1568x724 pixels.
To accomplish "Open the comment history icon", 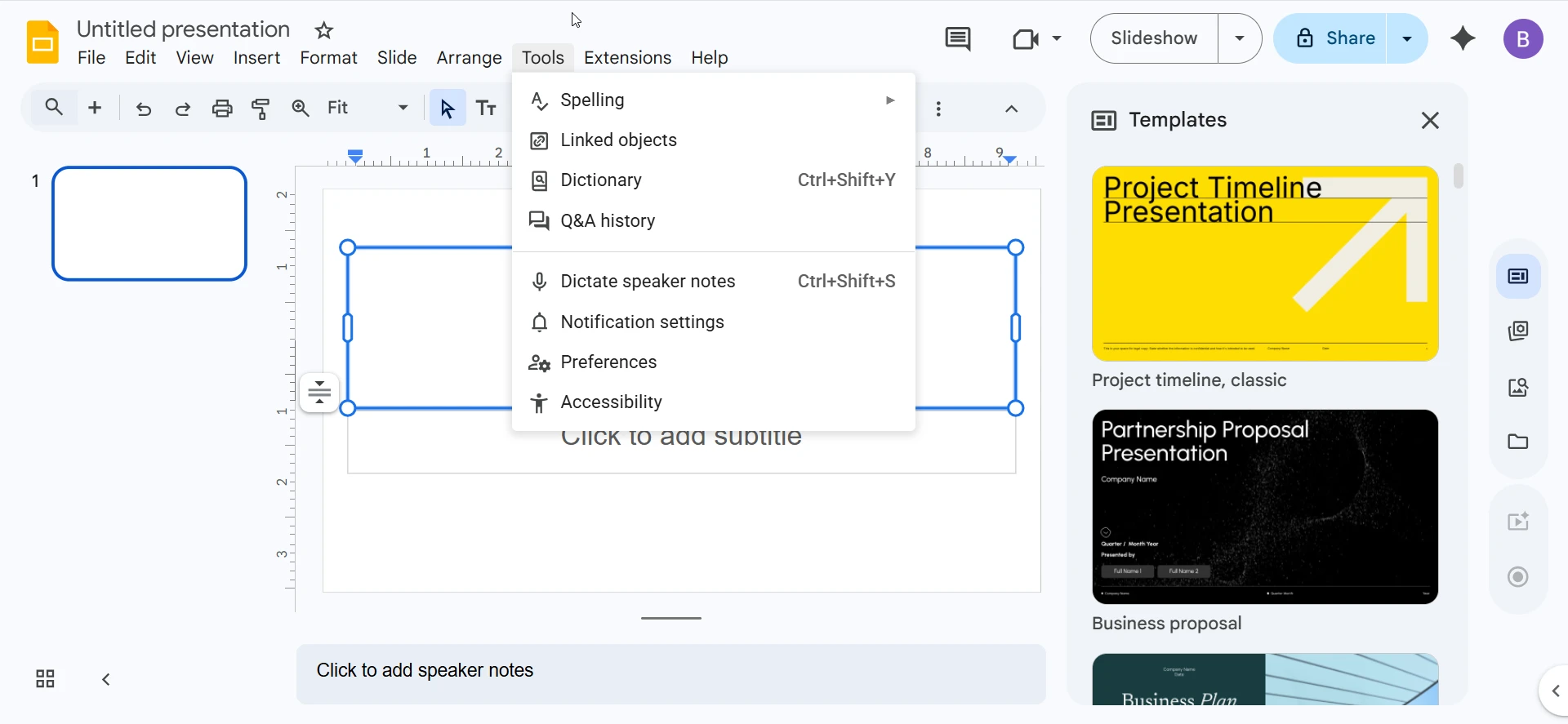I will click(957, 38).
